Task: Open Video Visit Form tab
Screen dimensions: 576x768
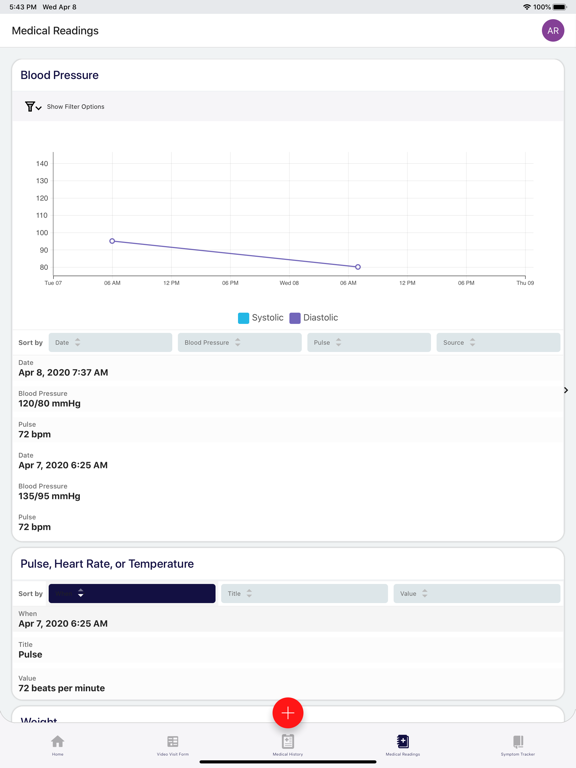Action: click(173, 745)
